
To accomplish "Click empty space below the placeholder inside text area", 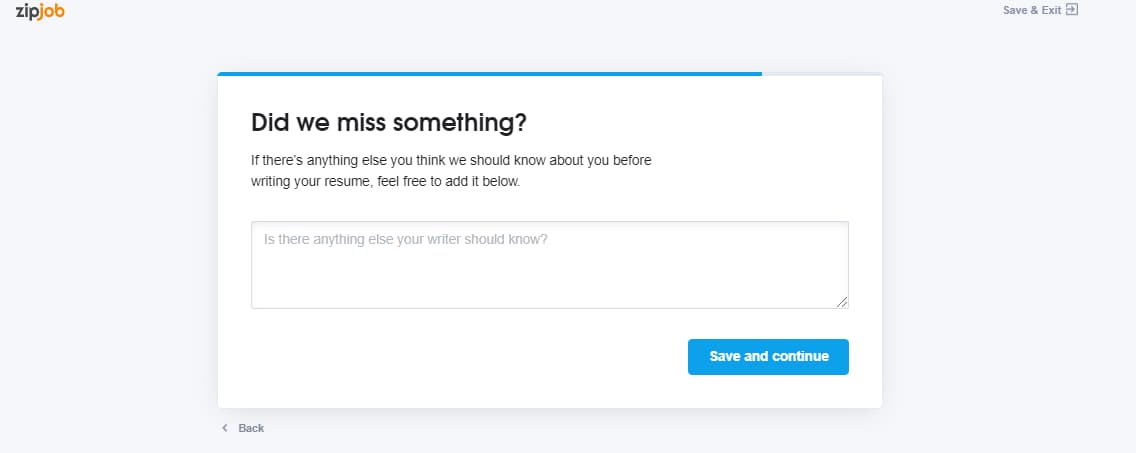I will (550, 279).
